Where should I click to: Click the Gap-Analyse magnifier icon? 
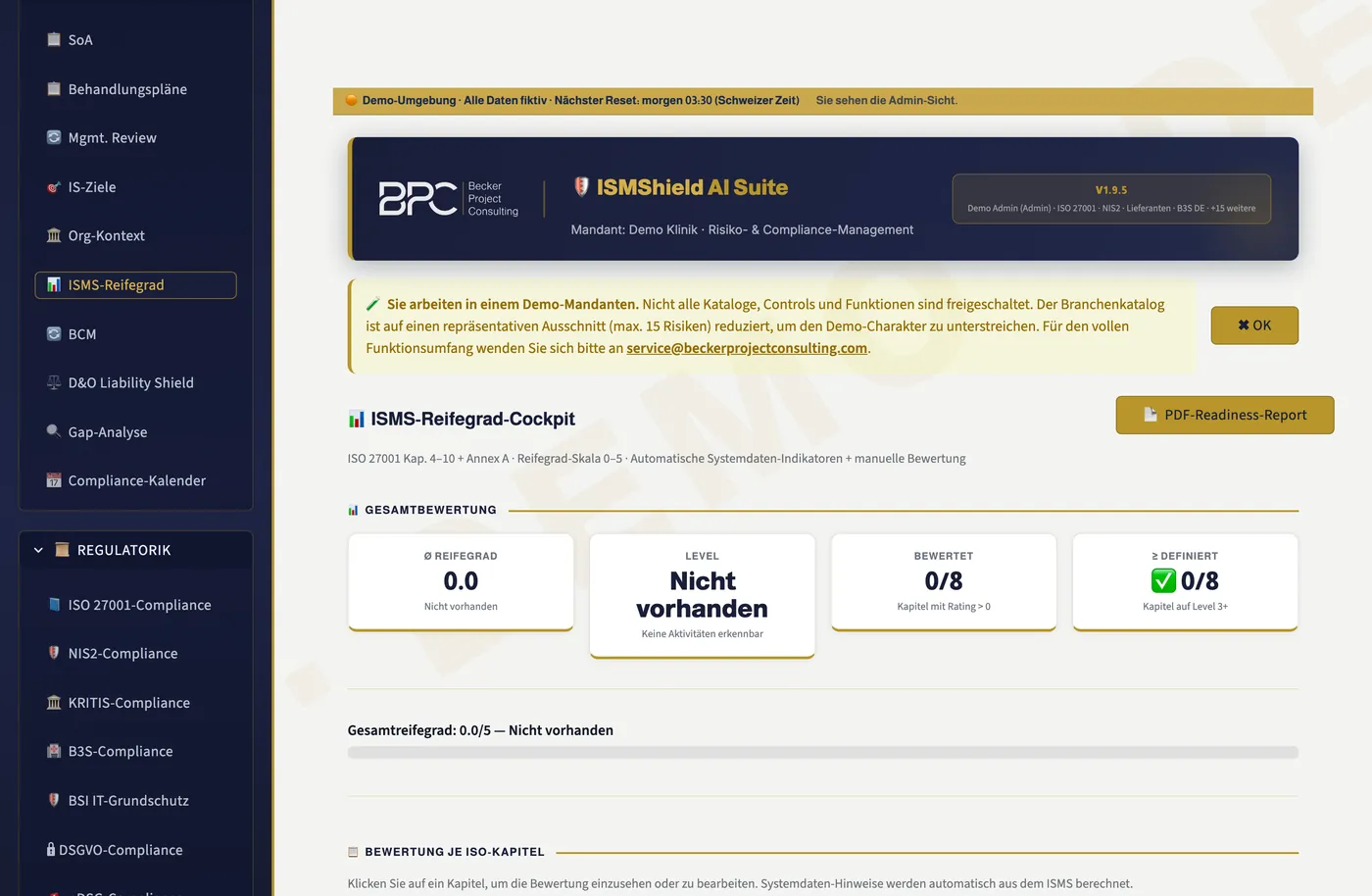click(x=54, y=431)
